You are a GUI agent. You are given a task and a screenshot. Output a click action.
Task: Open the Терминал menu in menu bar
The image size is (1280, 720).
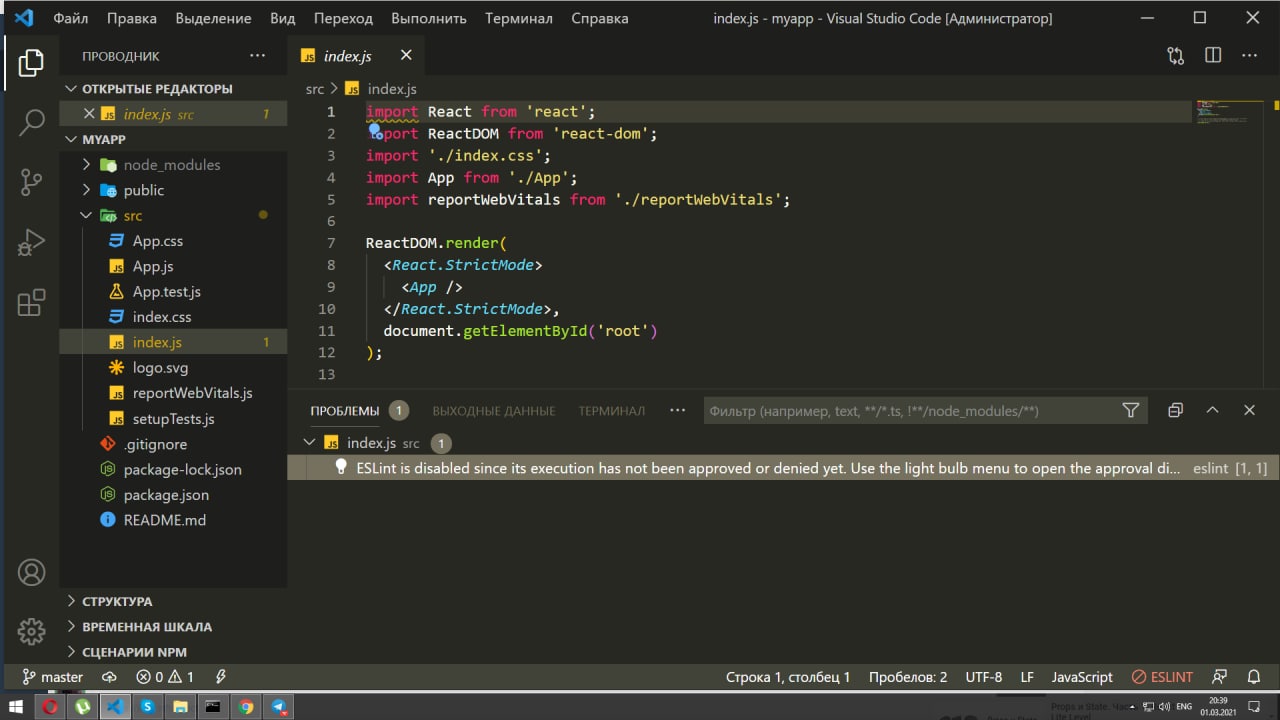coord(518,18)
